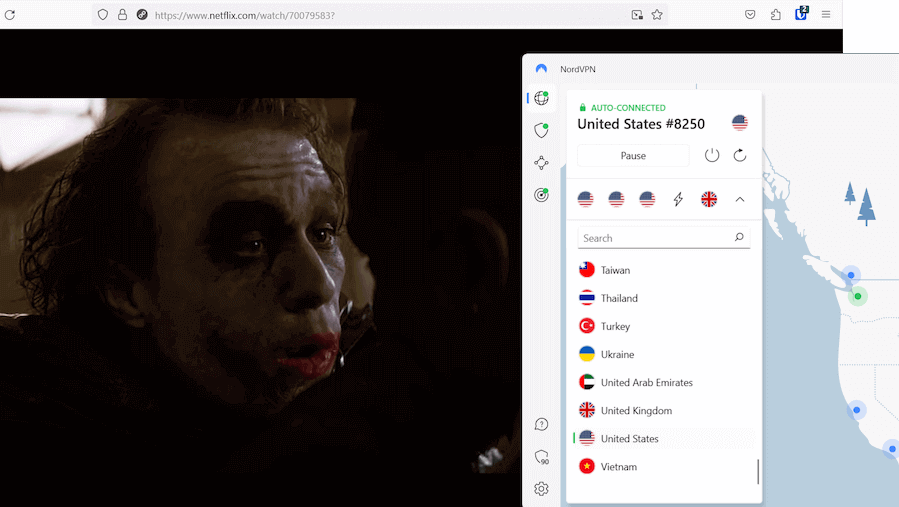Select the blue San Francisco map server dot
The height and width of the screenshot is (507, 899).
click(x=857, y=410)
